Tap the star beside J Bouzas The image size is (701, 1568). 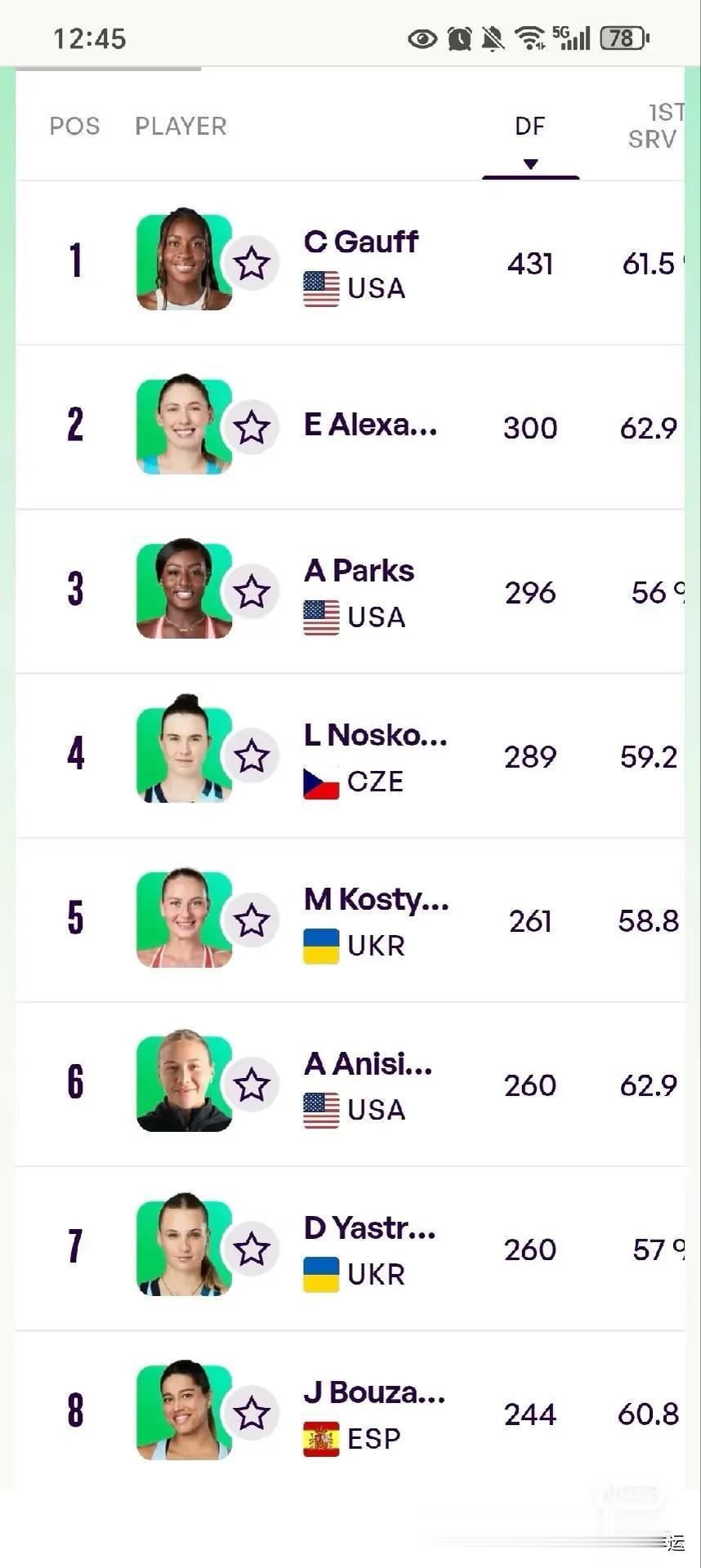[252, 1414]
